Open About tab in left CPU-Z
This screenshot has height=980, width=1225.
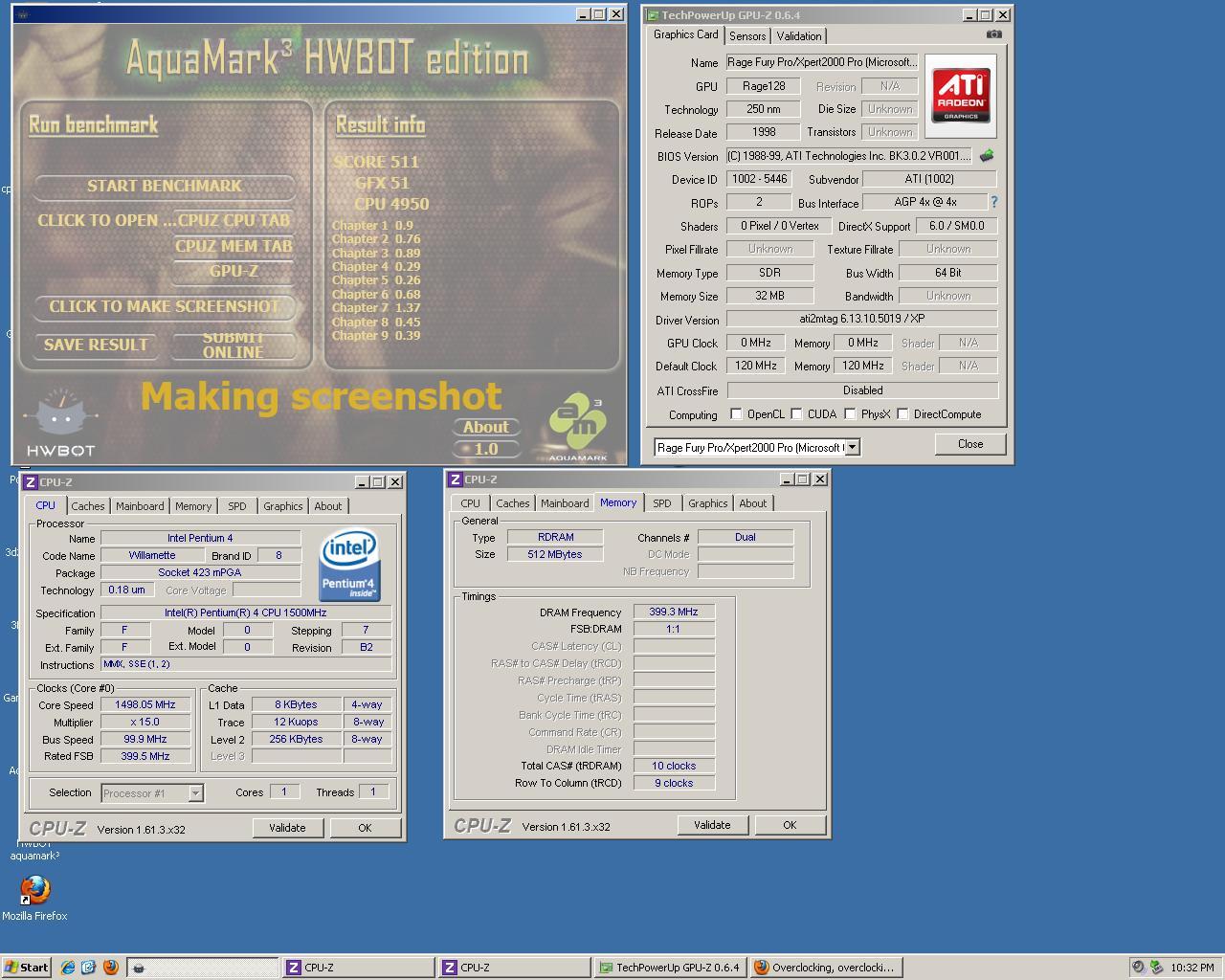click(328, 506)
